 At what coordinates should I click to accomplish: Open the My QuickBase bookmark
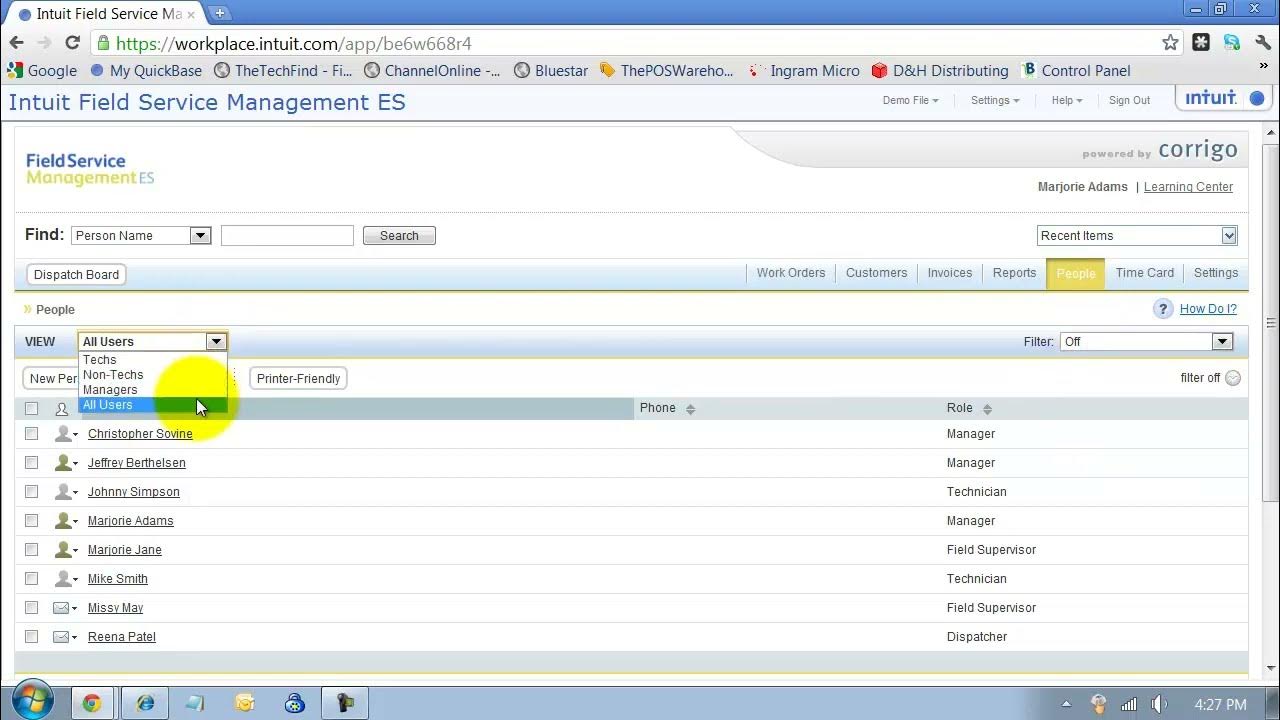146,71
